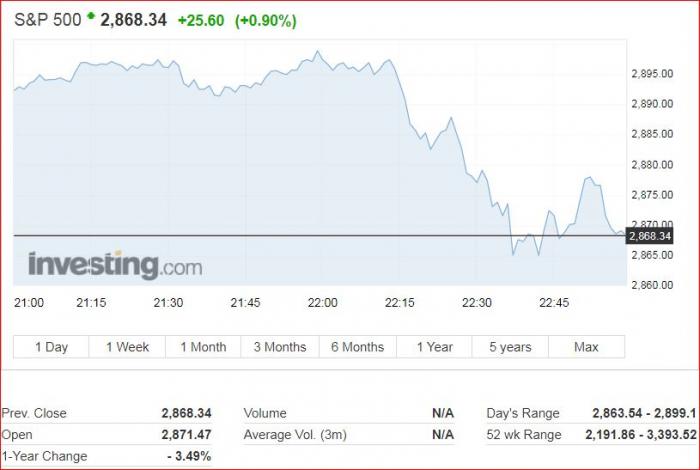Show the Max time range
Image resolution: width=700 pixels, height=470 pixels.
[x=586, y=347]
